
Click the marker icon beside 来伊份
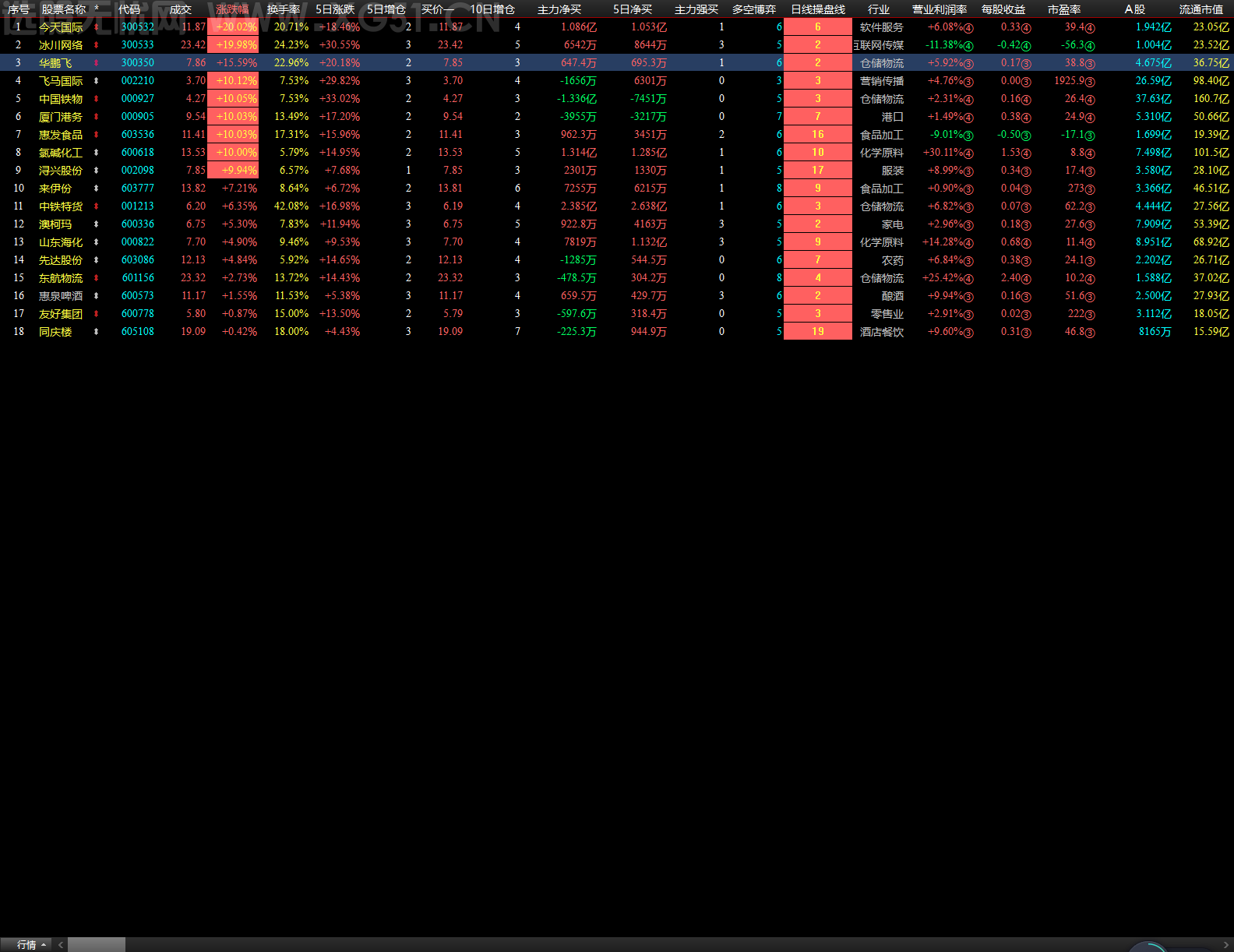(x=96, y=189)
